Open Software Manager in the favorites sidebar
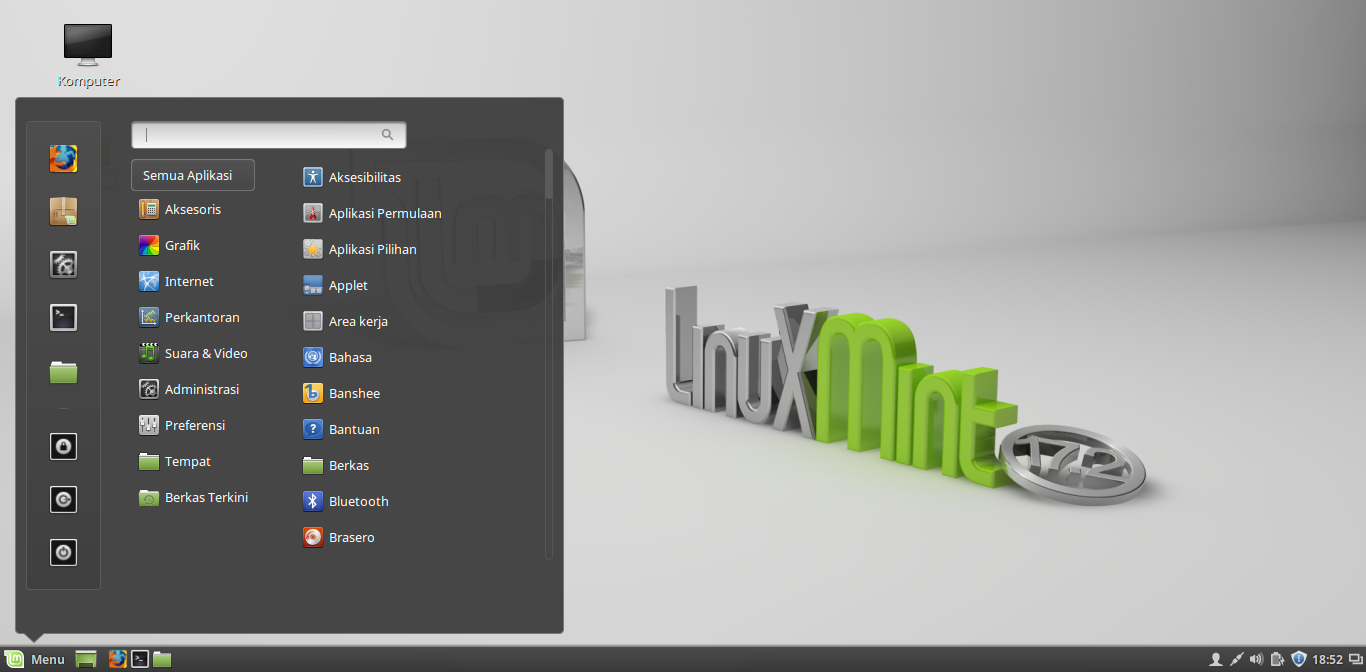This screenshot has width=1366, height=672. [x=63, y=211]
